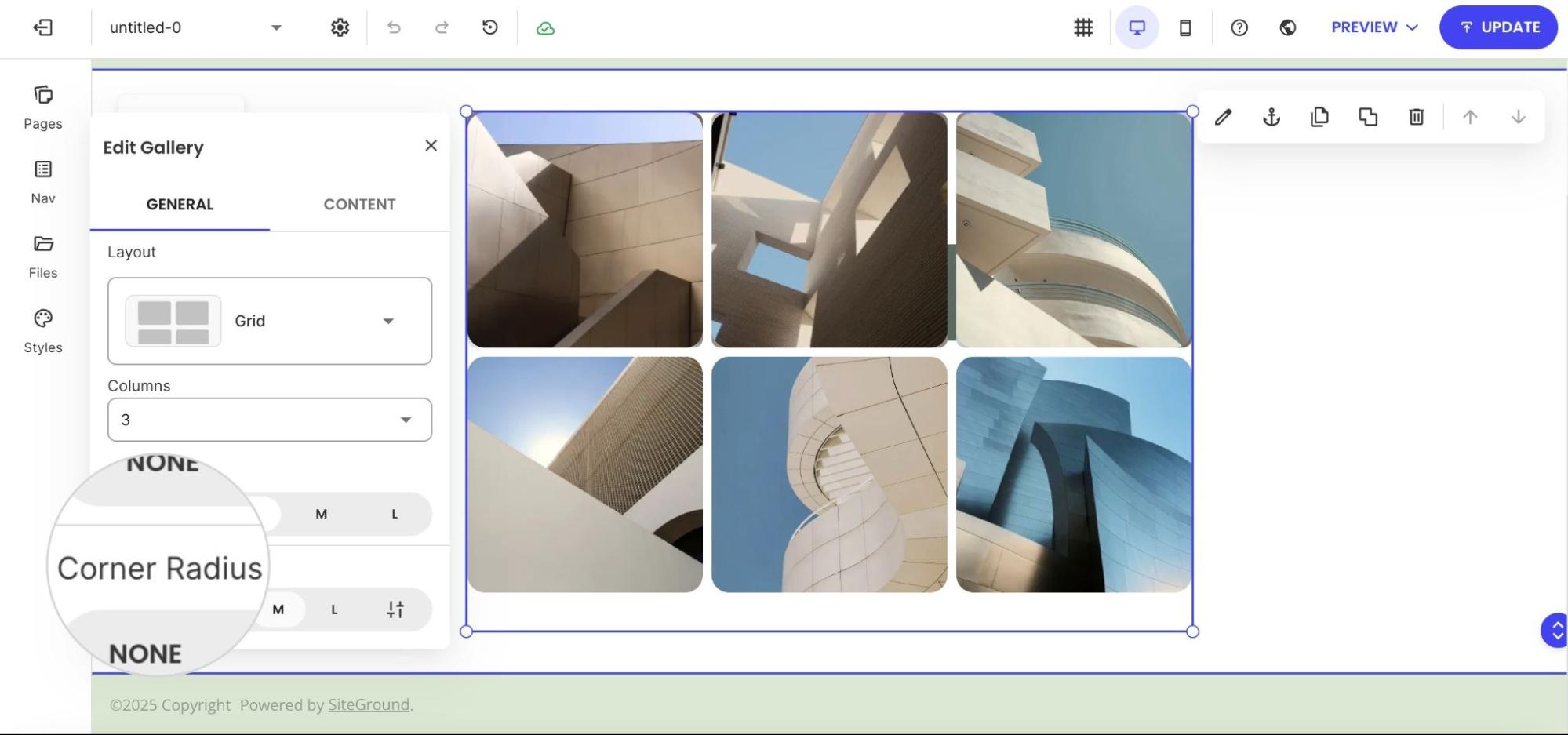Open the Files sidebar panel
The image size is (1568, 735).
pyautogui.click(x=43, y=257)
